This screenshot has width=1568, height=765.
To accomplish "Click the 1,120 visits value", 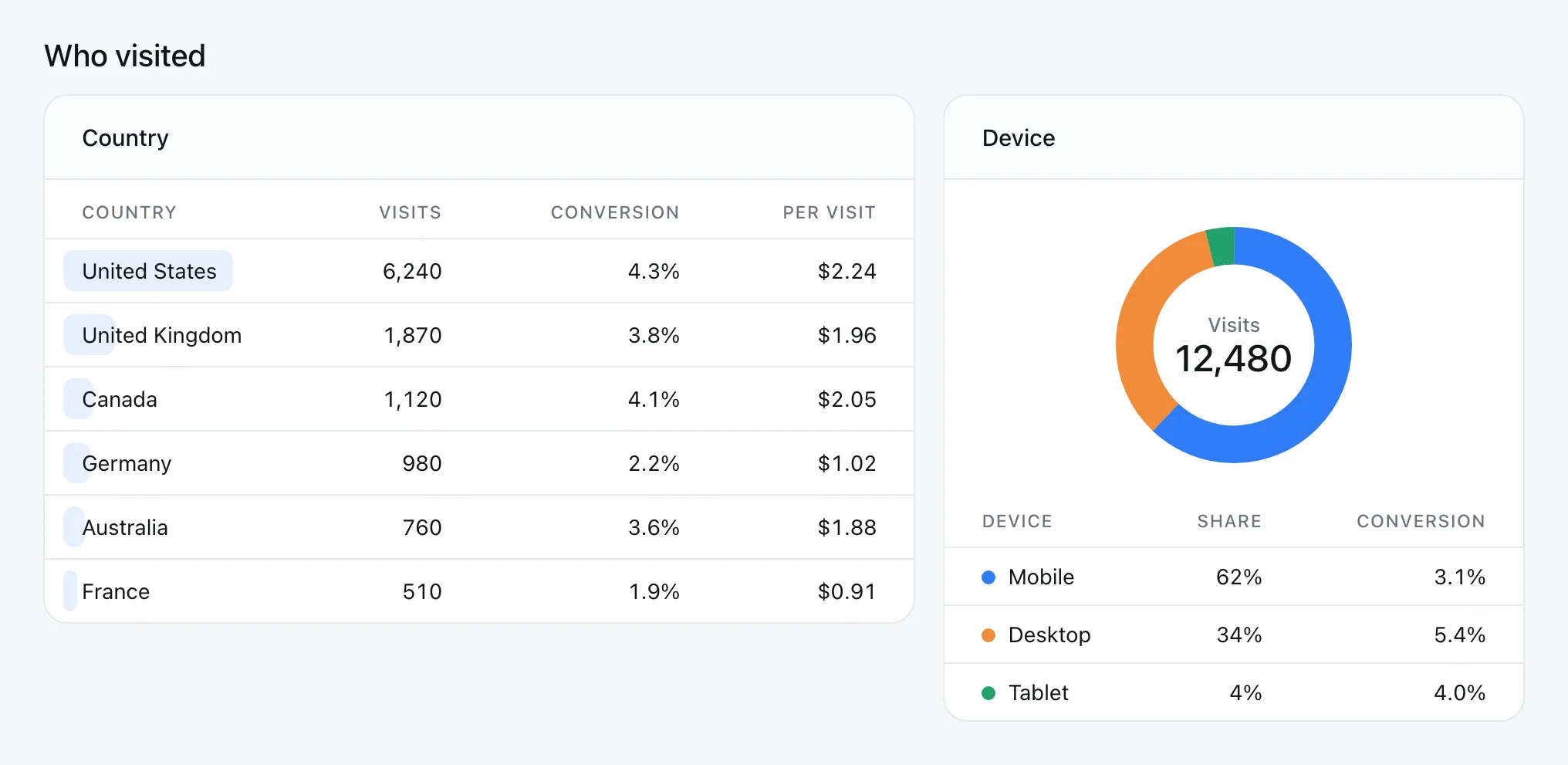I will (x=413, y=399).
